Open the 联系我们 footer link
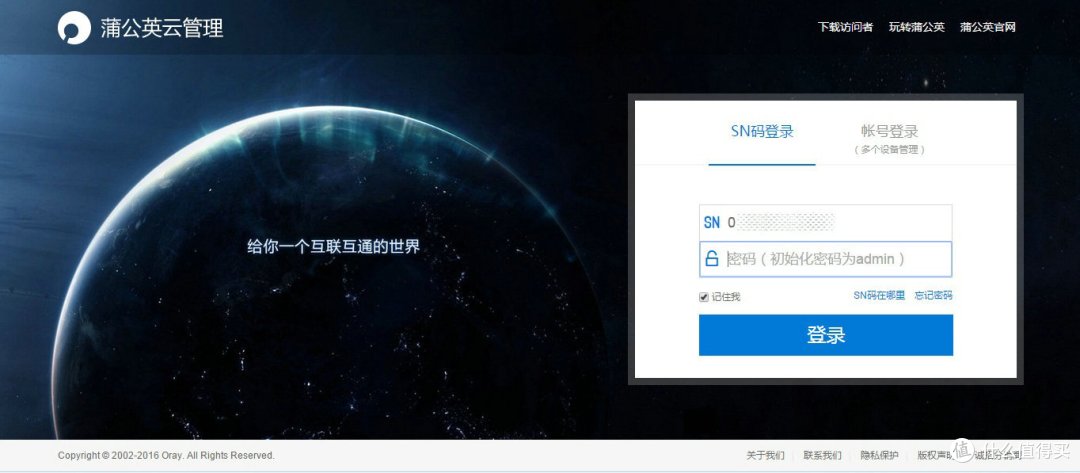This screenshot has width=1080, height=473. (x=822, y=456)
